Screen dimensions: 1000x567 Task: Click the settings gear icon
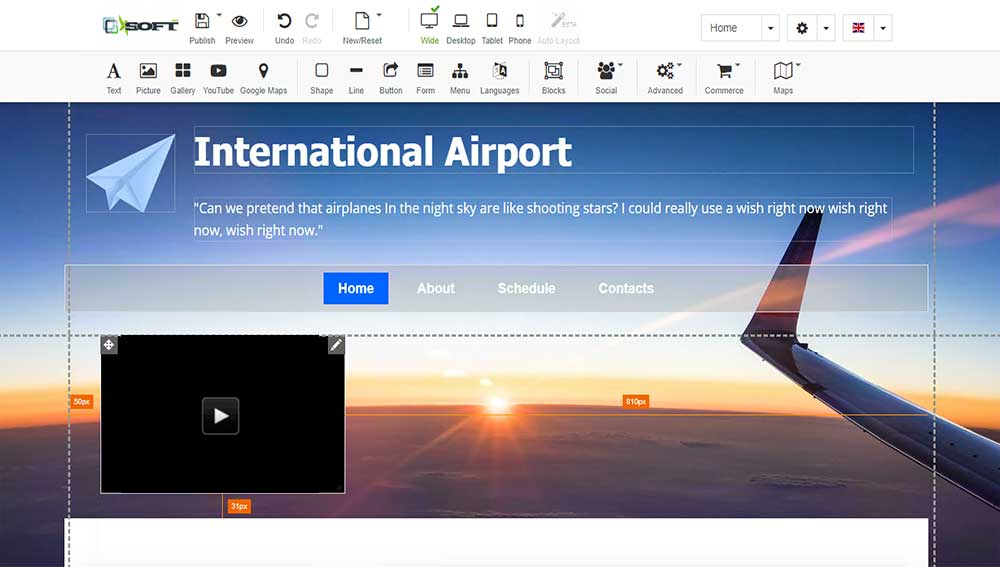(802, 28)
